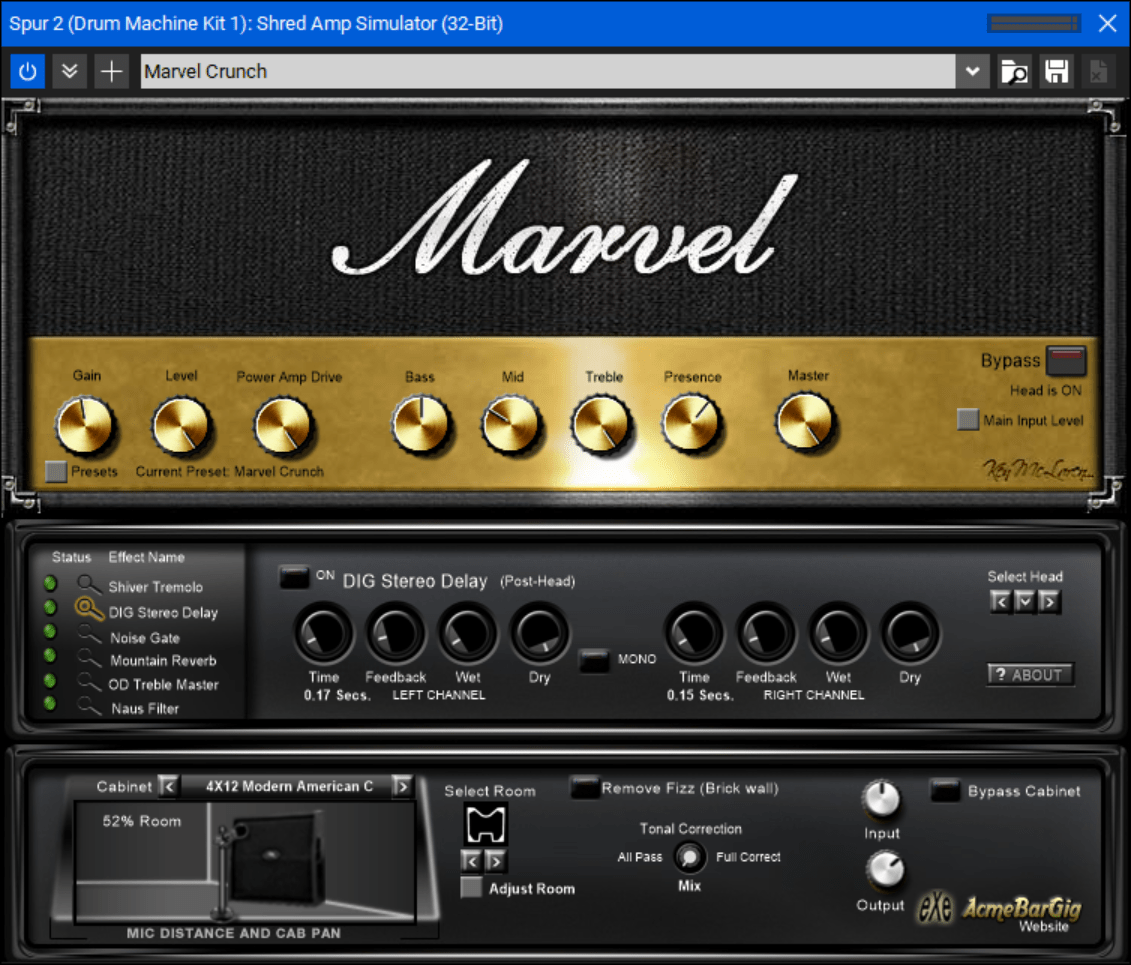Click the ABOUT button in the delay section
The image size is (1131, 965).
[1030, 674]
